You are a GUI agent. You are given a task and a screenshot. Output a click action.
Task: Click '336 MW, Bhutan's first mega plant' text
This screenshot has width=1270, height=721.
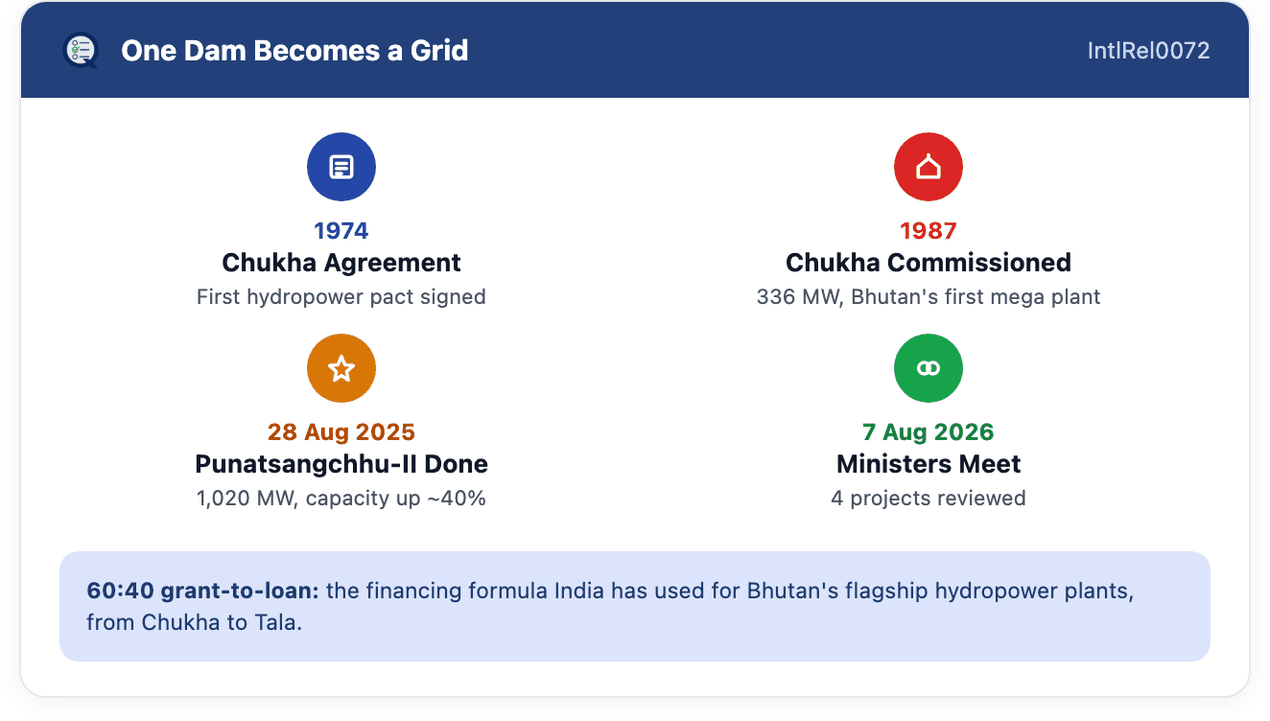928,297
